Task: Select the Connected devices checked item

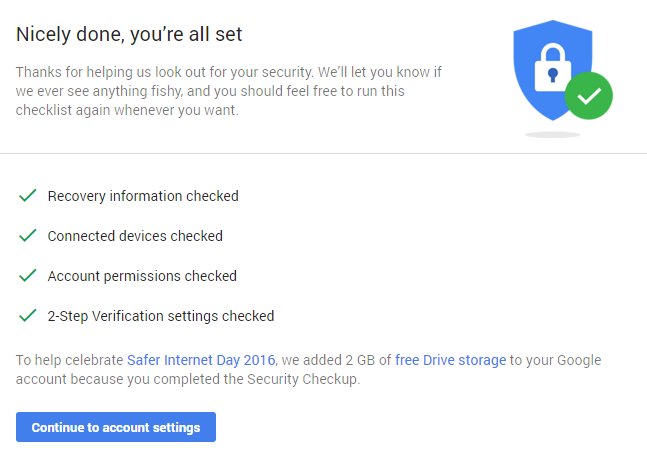Action: 135,236
